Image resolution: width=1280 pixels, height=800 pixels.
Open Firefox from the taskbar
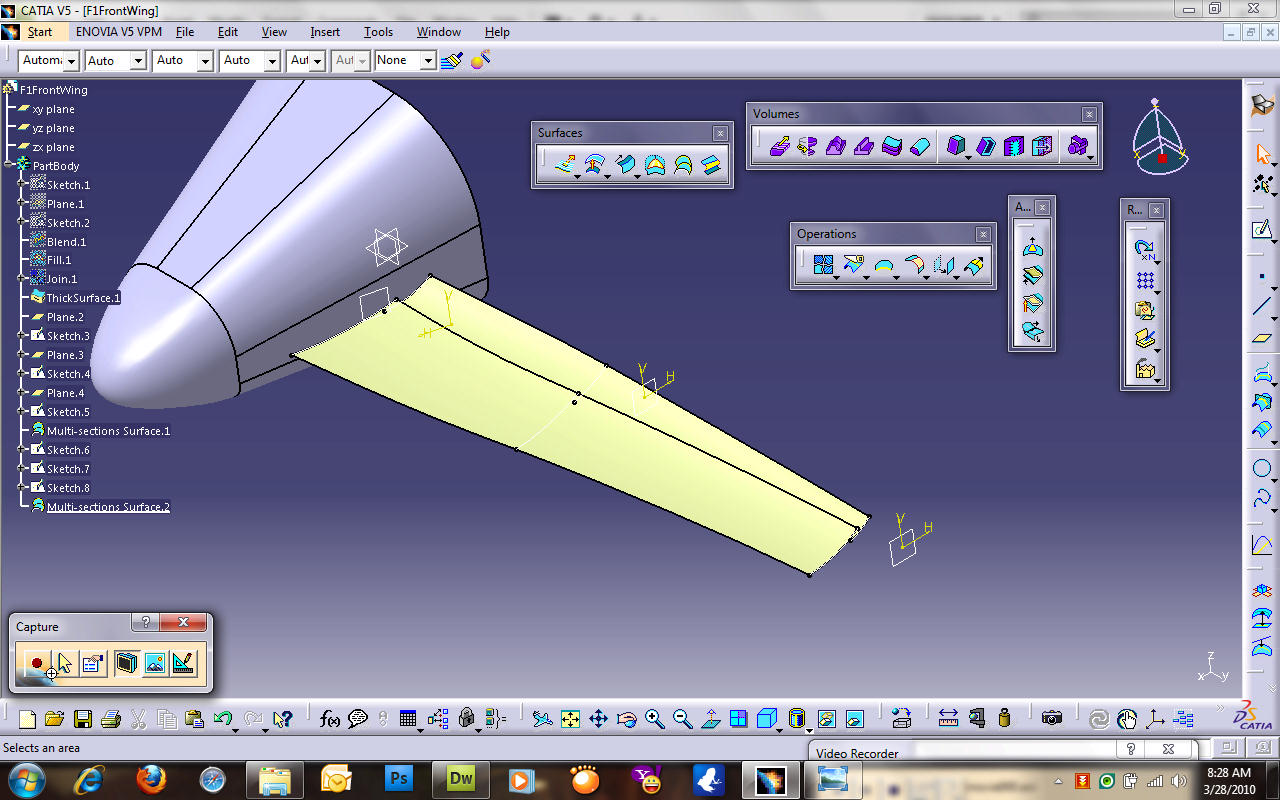(151, 778)
